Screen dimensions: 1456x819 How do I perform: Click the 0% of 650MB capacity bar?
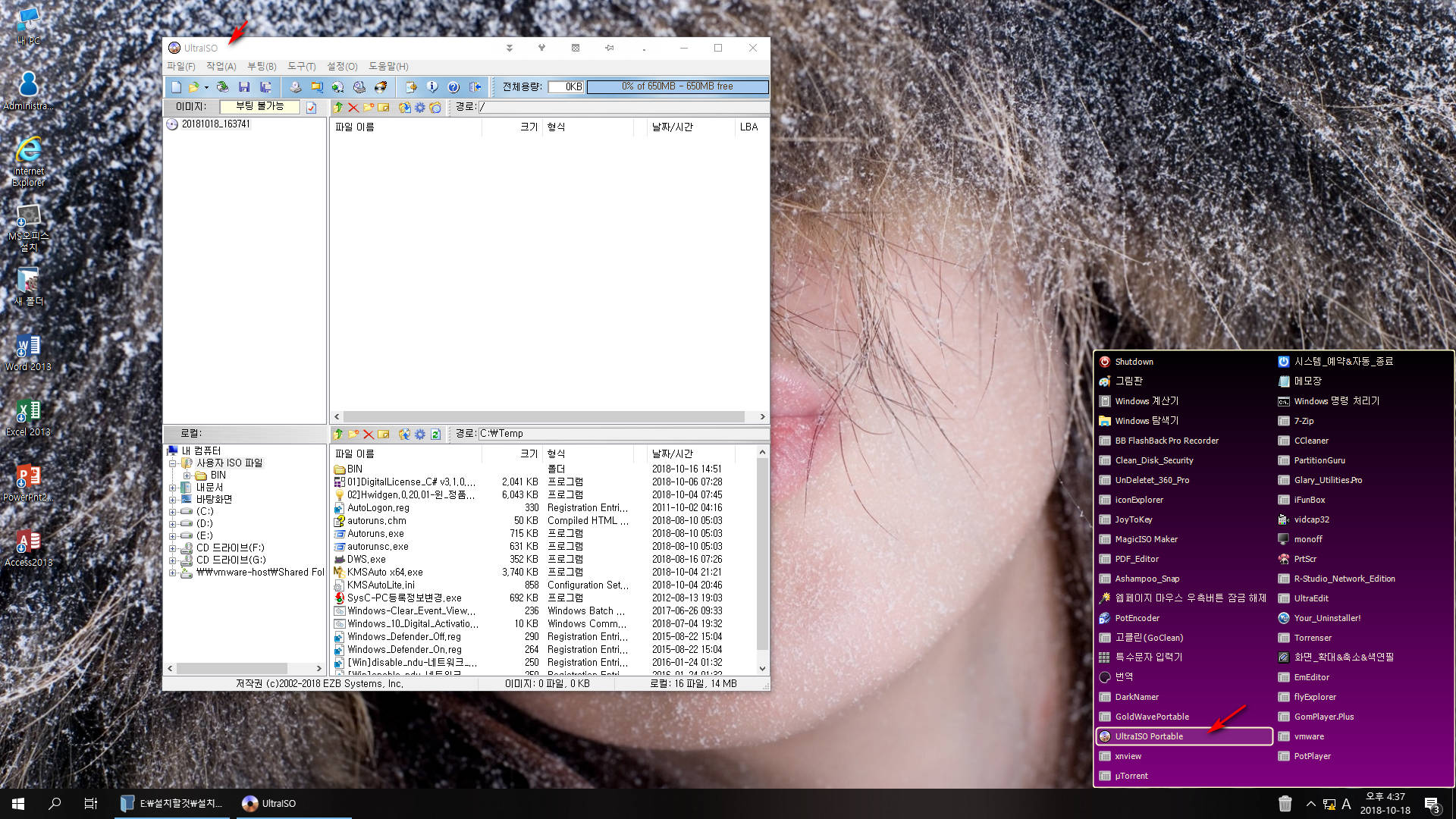tap(678, 86)
